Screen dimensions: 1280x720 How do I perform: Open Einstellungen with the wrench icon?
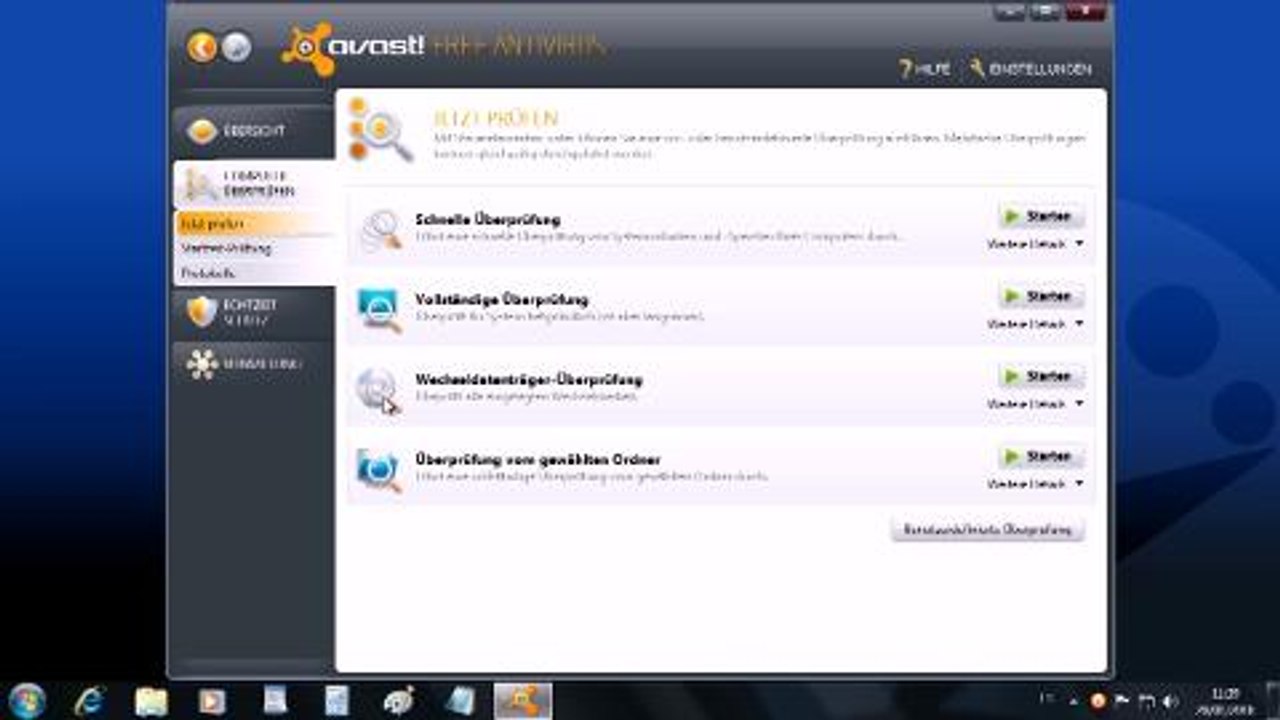[1030, 69]
